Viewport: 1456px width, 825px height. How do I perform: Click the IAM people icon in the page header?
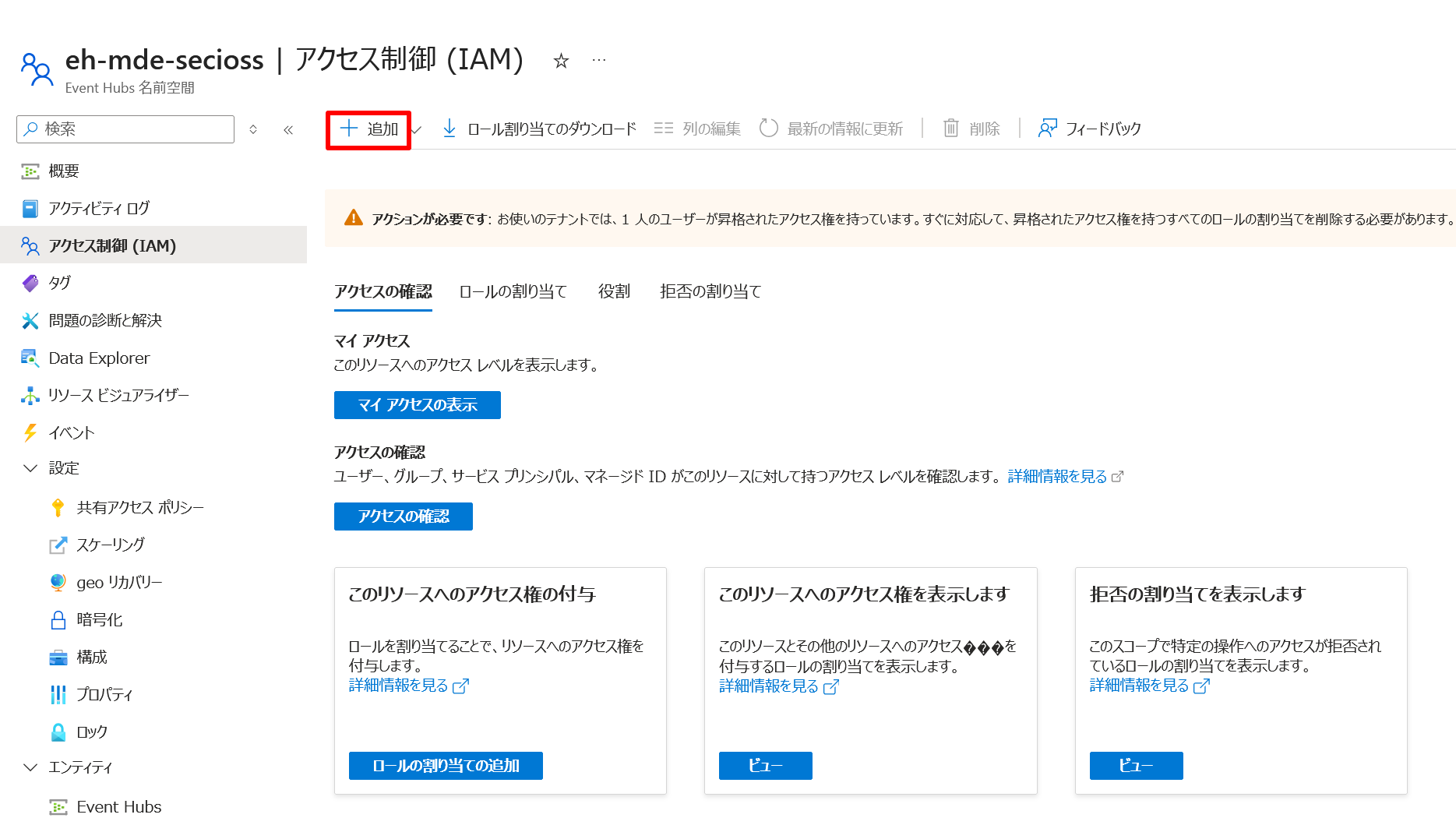coord(37,69)
